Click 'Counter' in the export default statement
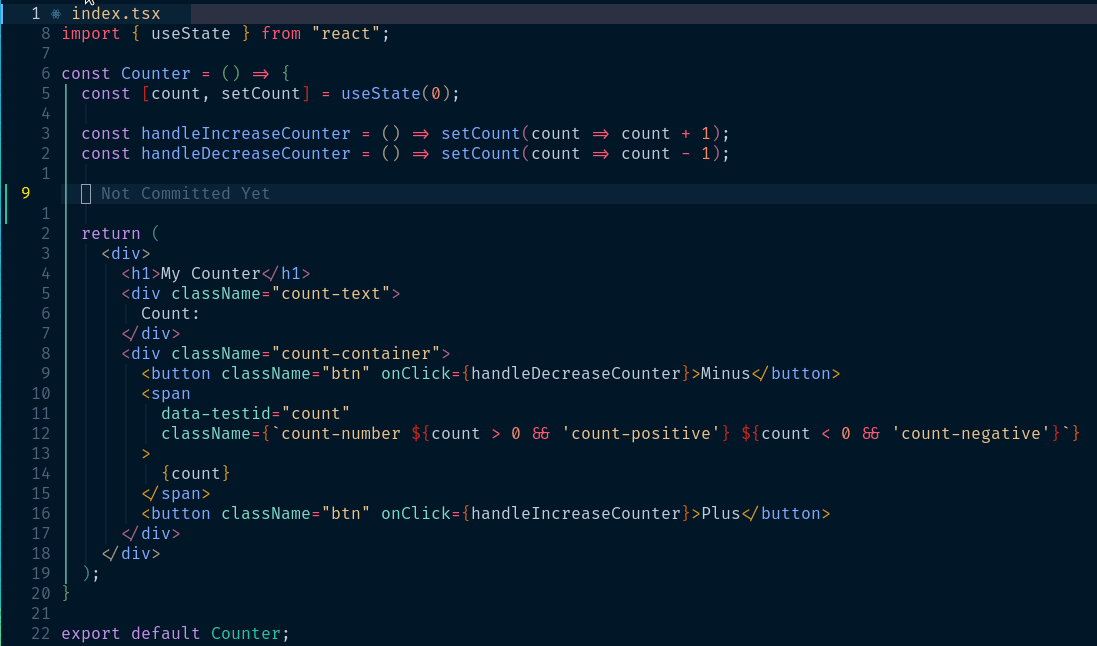1097x646 pixels. 246,633
